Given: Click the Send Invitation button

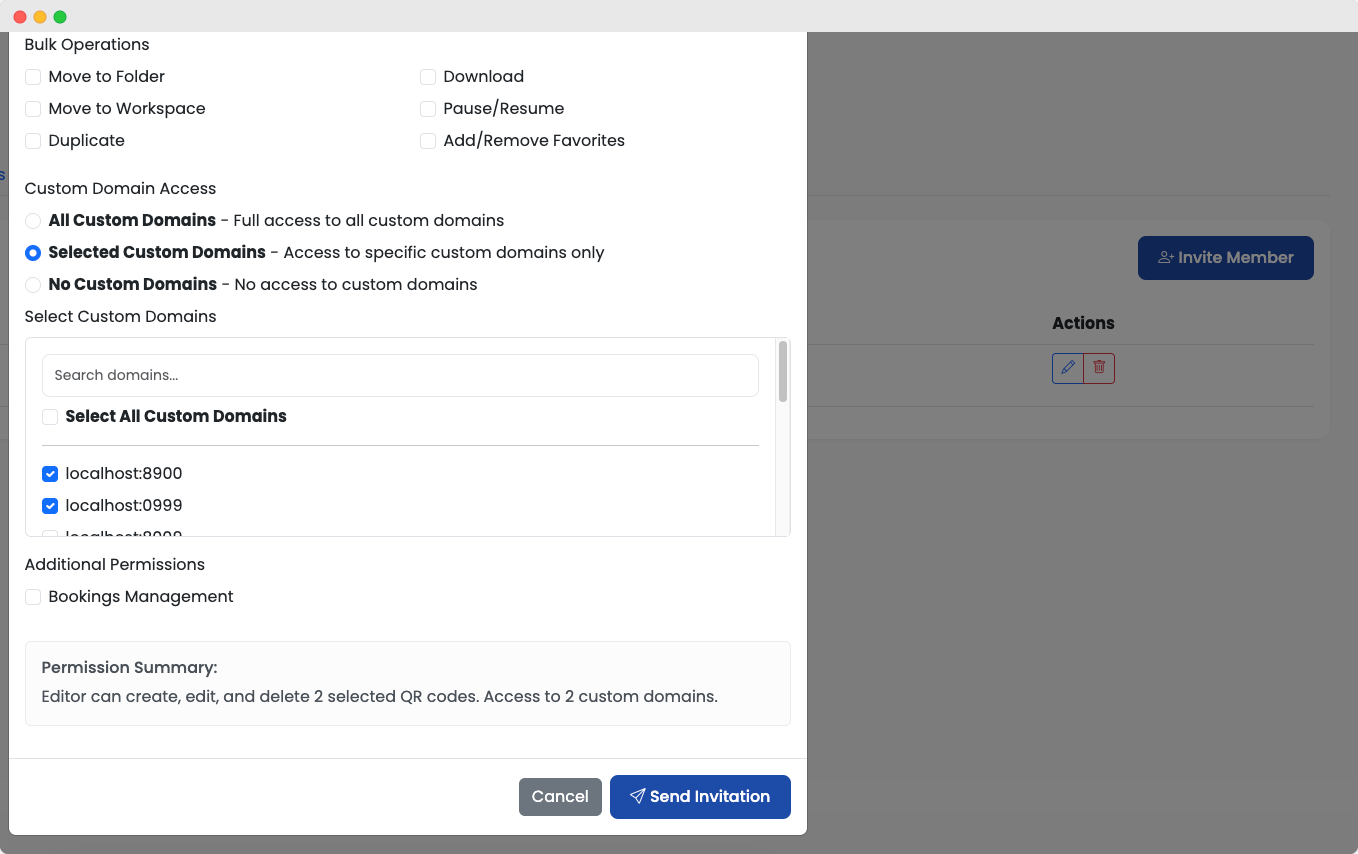Looking at the screenshot, I should coord(700,797).
